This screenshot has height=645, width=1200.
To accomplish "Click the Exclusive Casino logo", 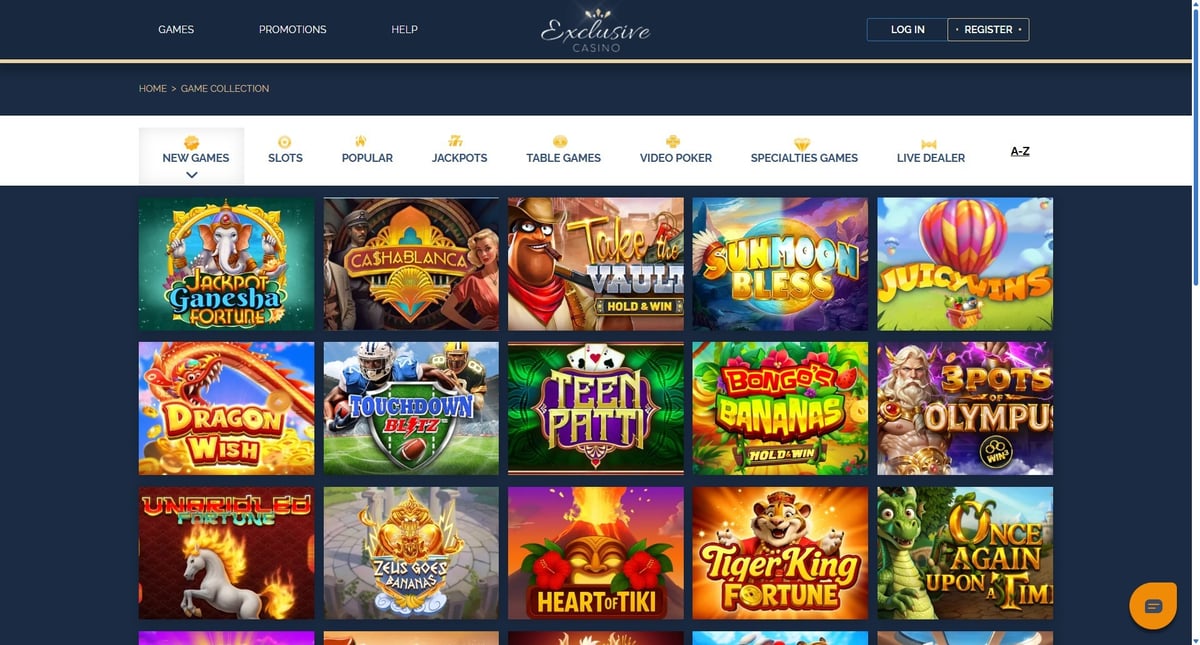I will pos(596,30).
